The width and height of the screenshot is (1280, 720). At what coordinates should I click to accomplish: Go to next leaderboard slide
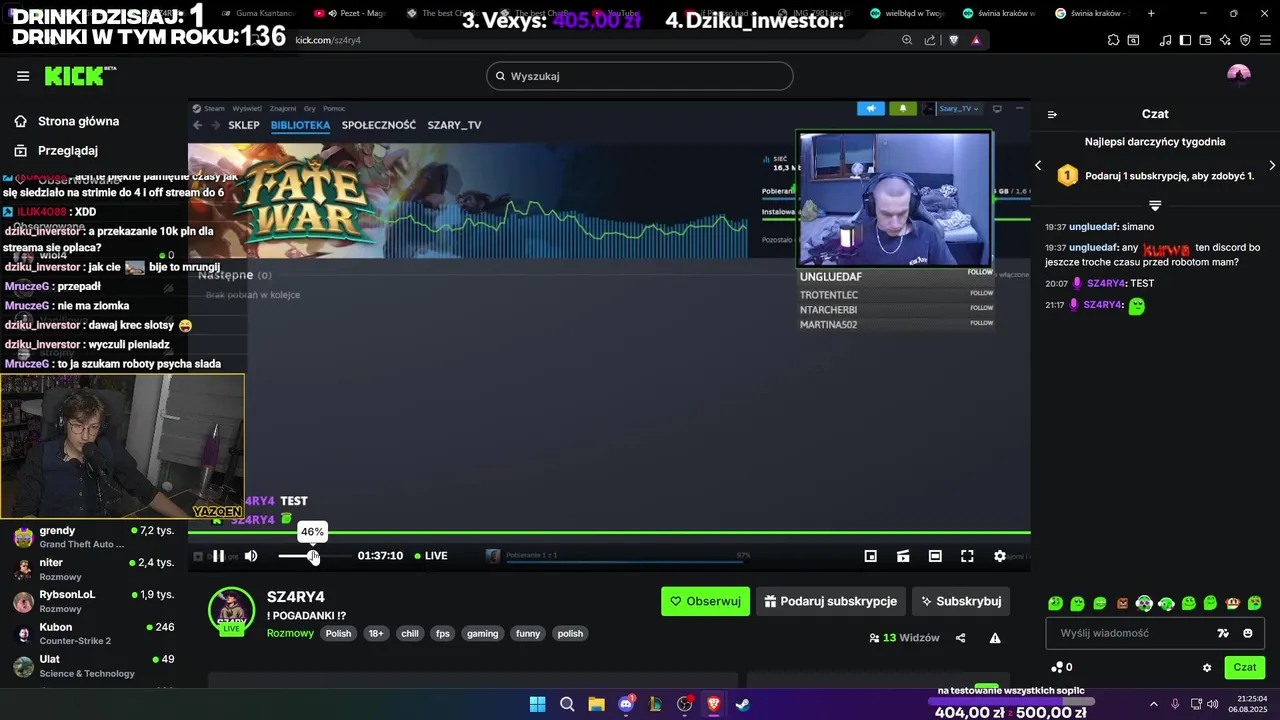[1272, 165]
